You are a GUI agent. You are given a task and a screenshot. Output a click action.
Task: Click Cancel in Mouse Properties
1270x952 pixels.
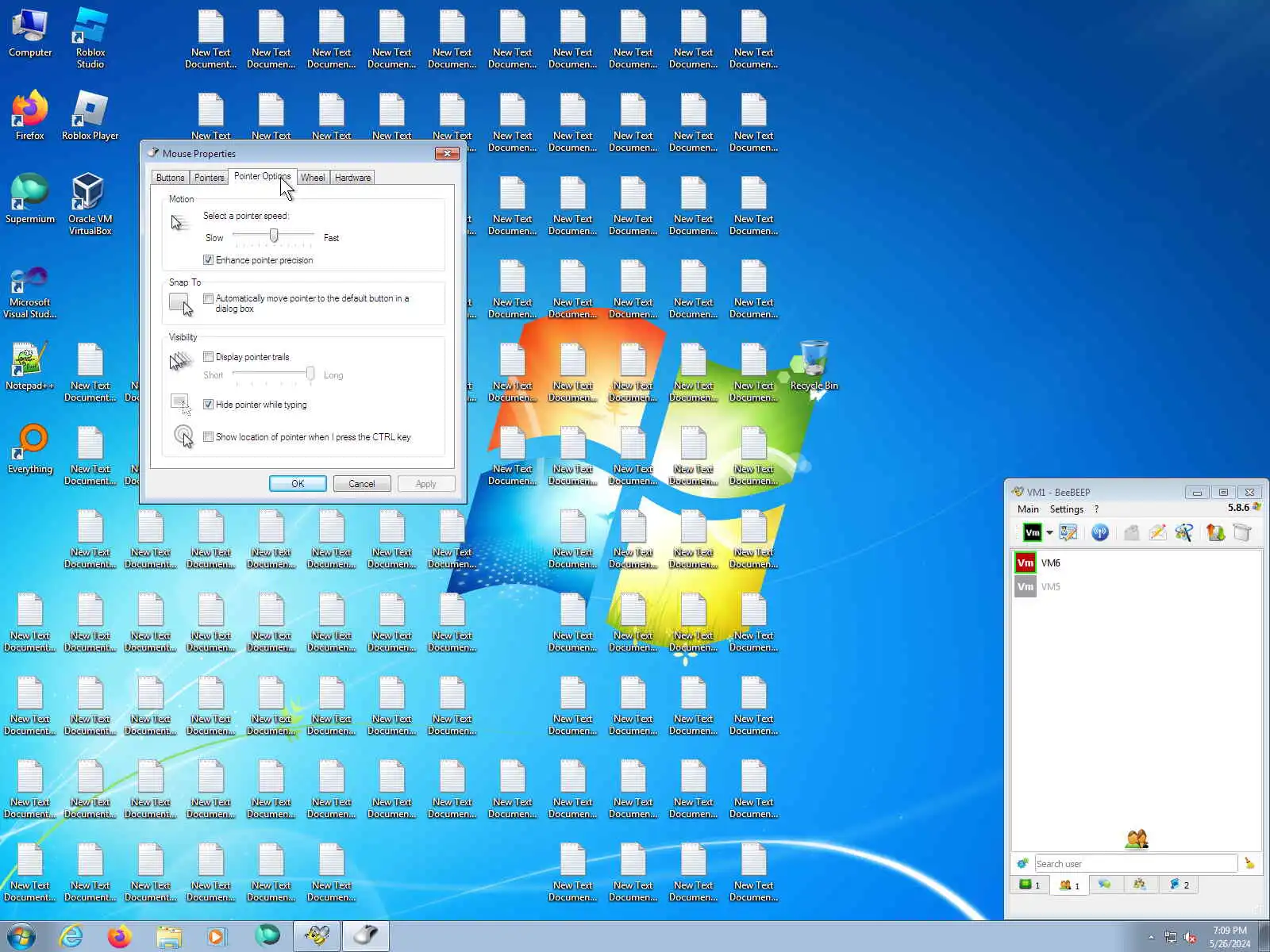coord(362,484)
